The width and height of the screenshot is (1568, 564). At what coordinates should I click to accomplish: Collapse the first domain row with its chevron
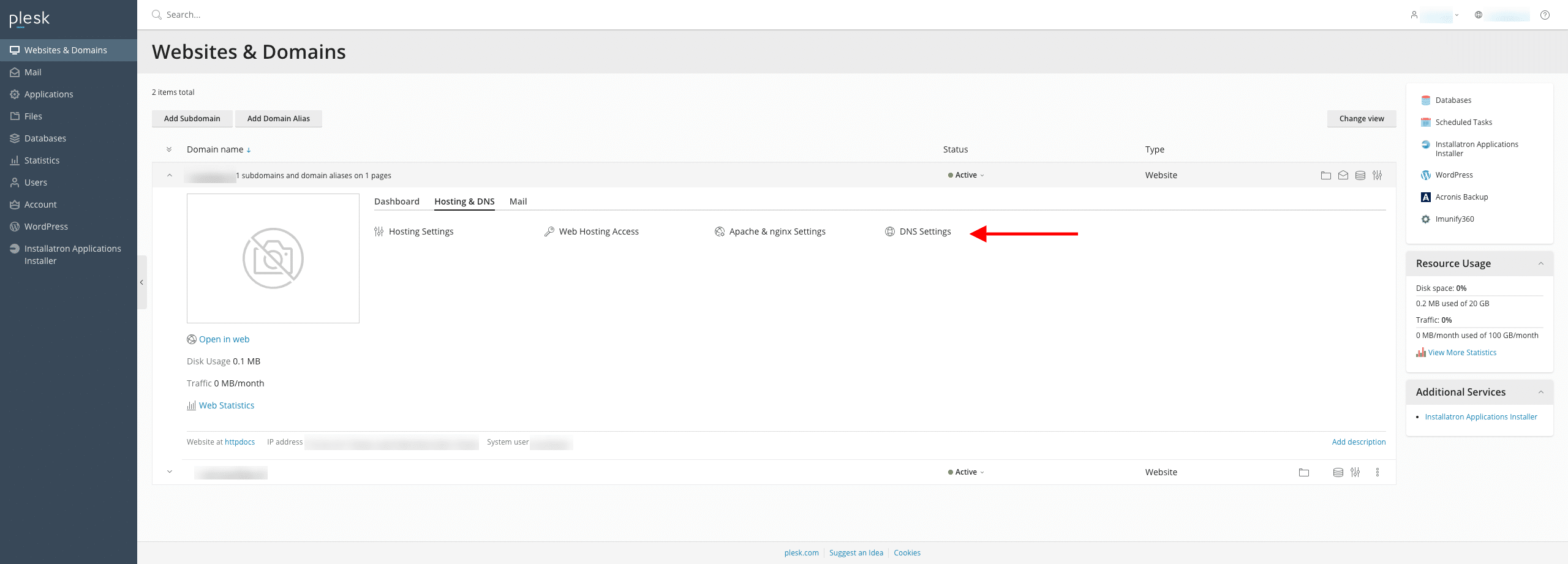[170, 175]
